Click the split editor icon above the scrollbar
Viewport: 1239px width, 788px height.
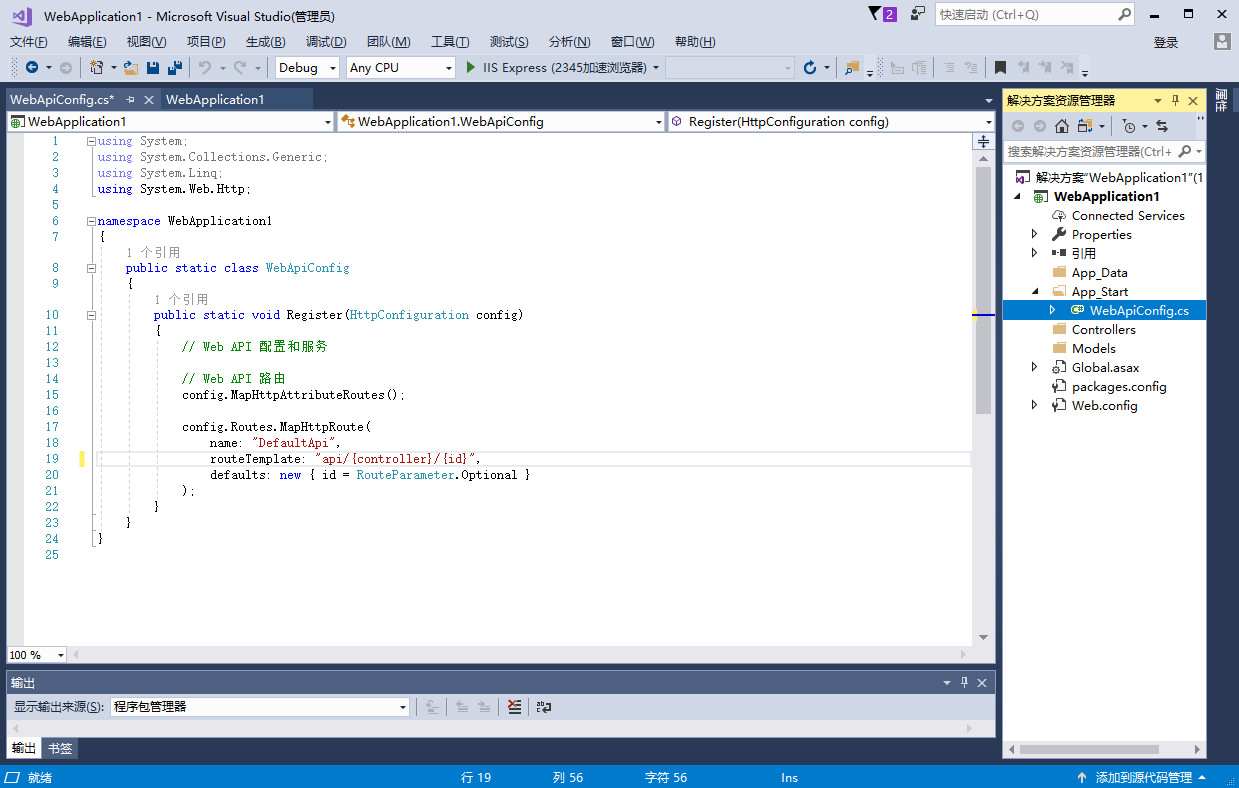[x=983, y=141]
